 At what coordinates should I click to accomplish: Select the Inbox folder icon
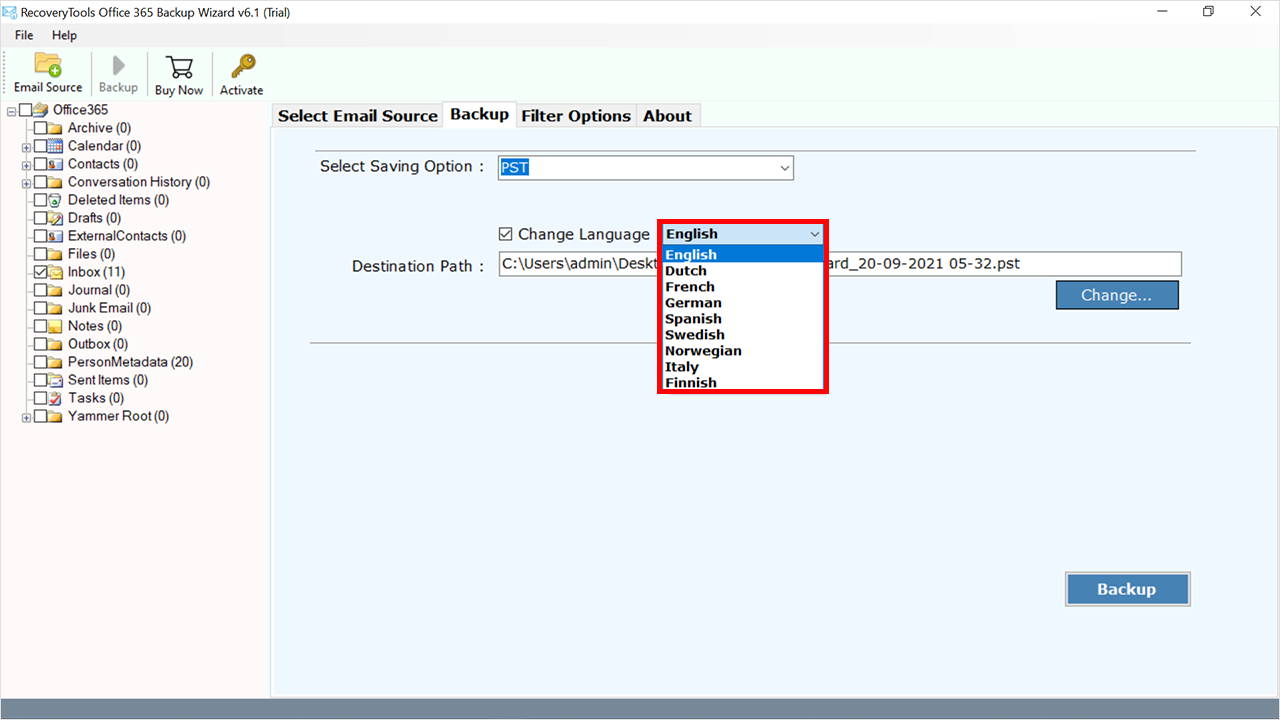(57, 272)
